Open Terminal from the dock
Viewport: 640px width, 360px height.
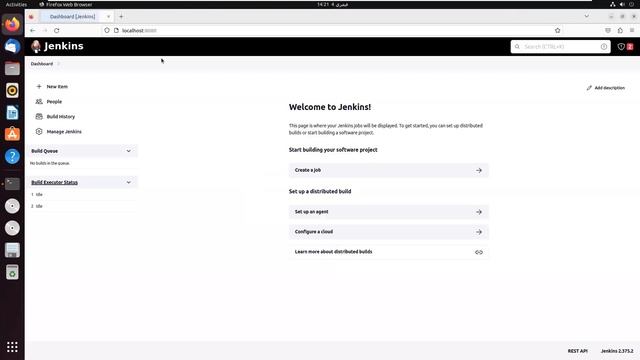point(12,184)
